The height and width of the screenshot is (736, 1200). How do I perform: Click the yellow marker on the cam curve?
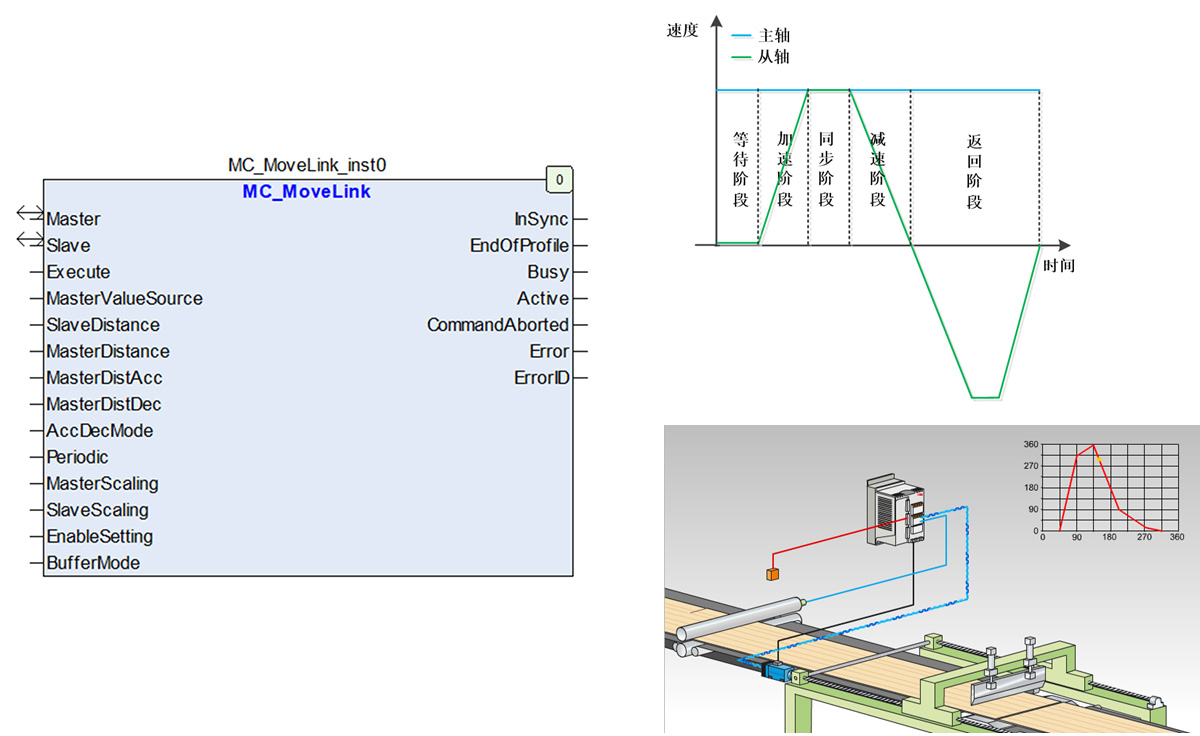point(1099,458)
